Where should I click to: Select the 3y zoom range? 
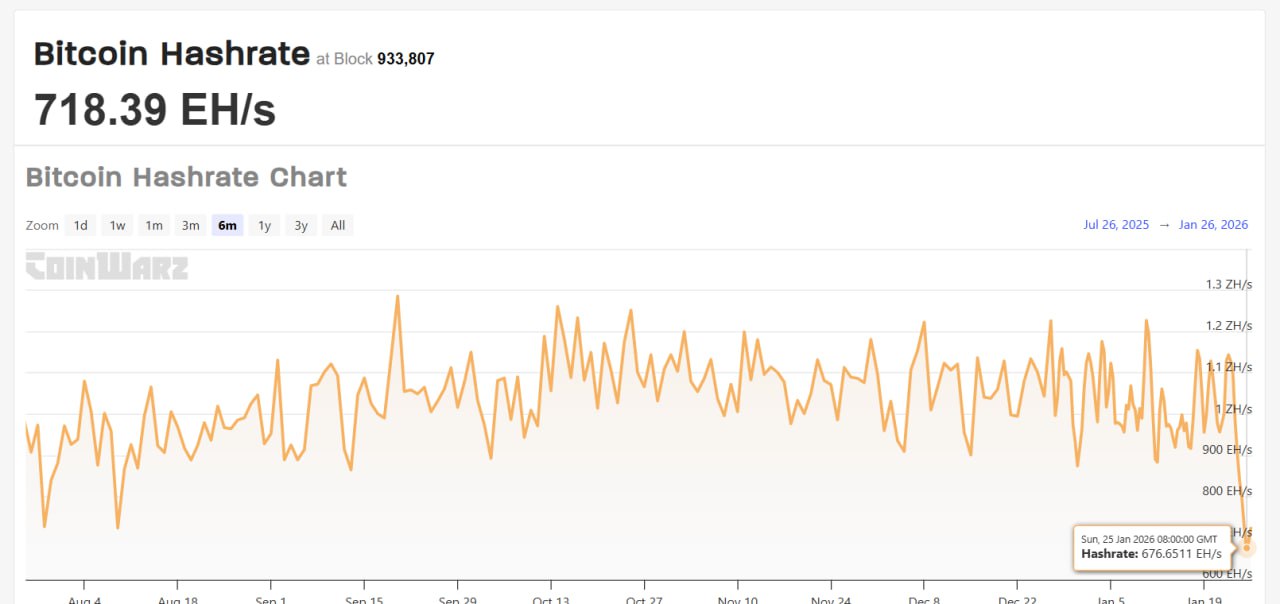[301, 225]
